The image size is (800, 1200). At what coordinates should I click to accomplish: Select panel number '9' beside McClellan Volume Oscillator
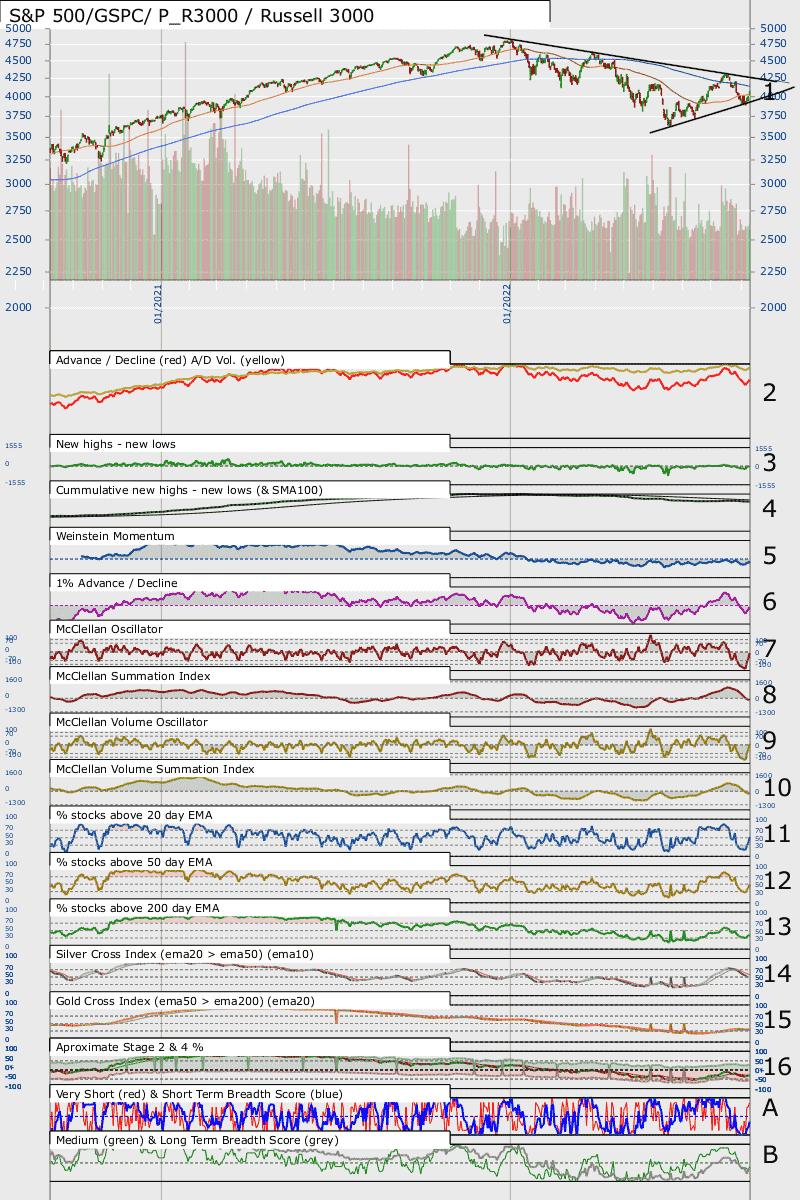pos(769,741)
